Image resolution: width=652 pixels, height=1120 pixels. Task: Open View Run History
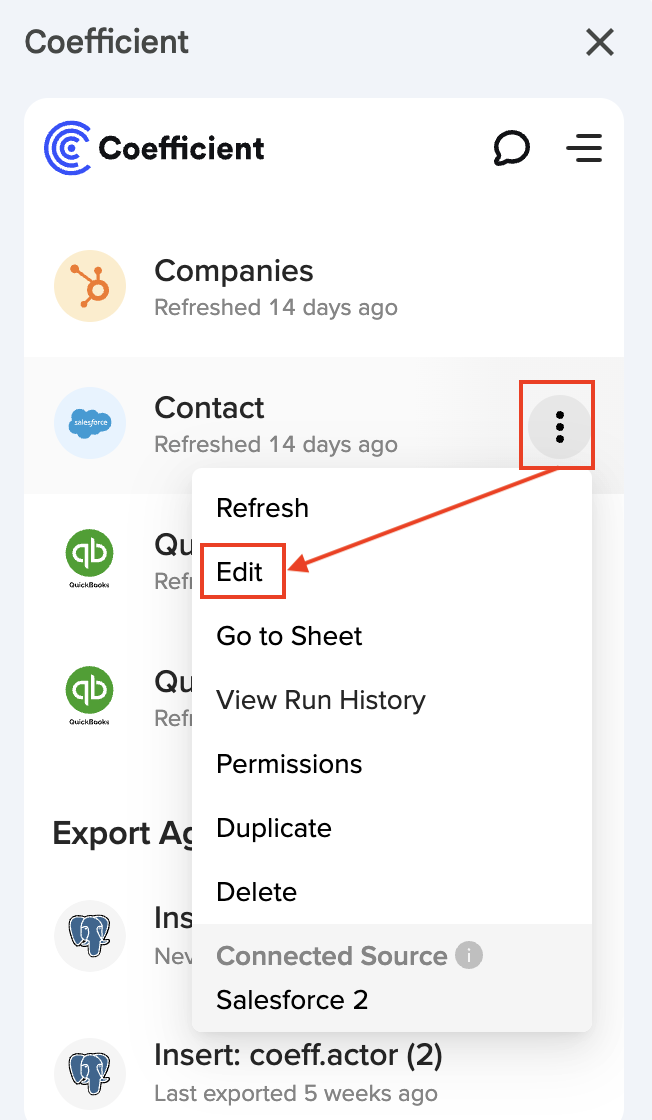320,700
